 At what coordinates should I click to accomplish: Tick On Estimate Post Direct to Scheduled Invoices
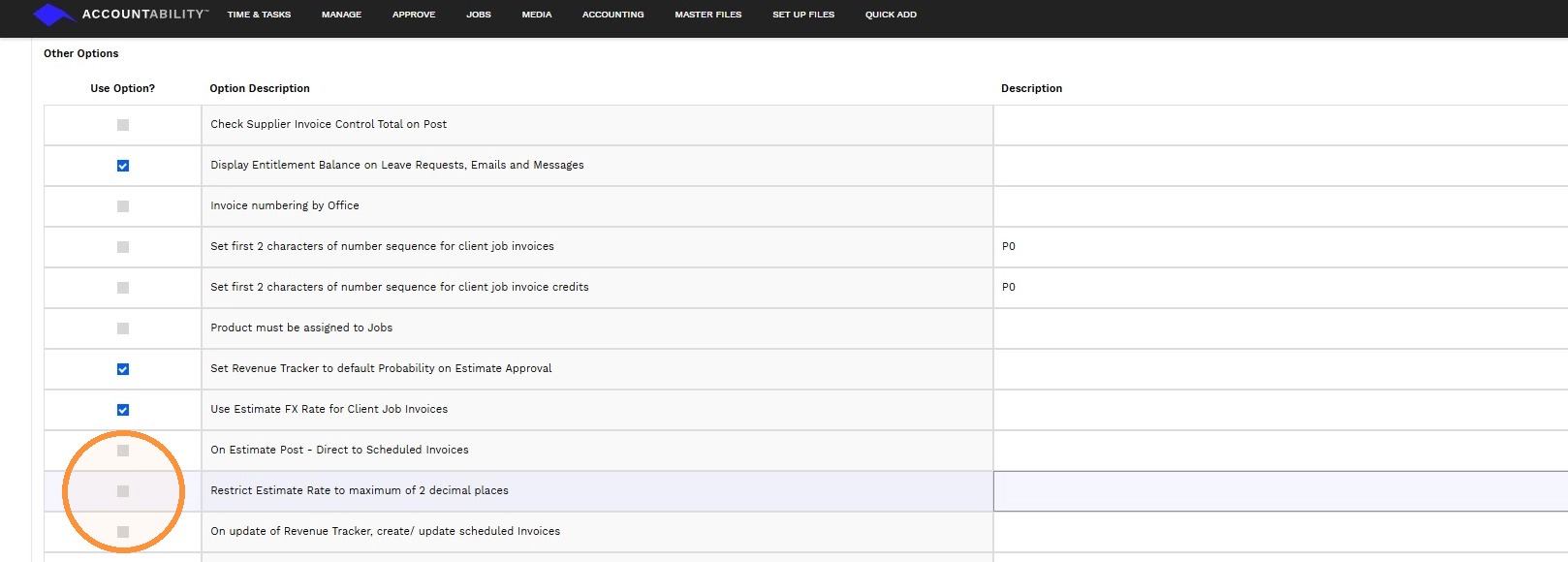123,451
